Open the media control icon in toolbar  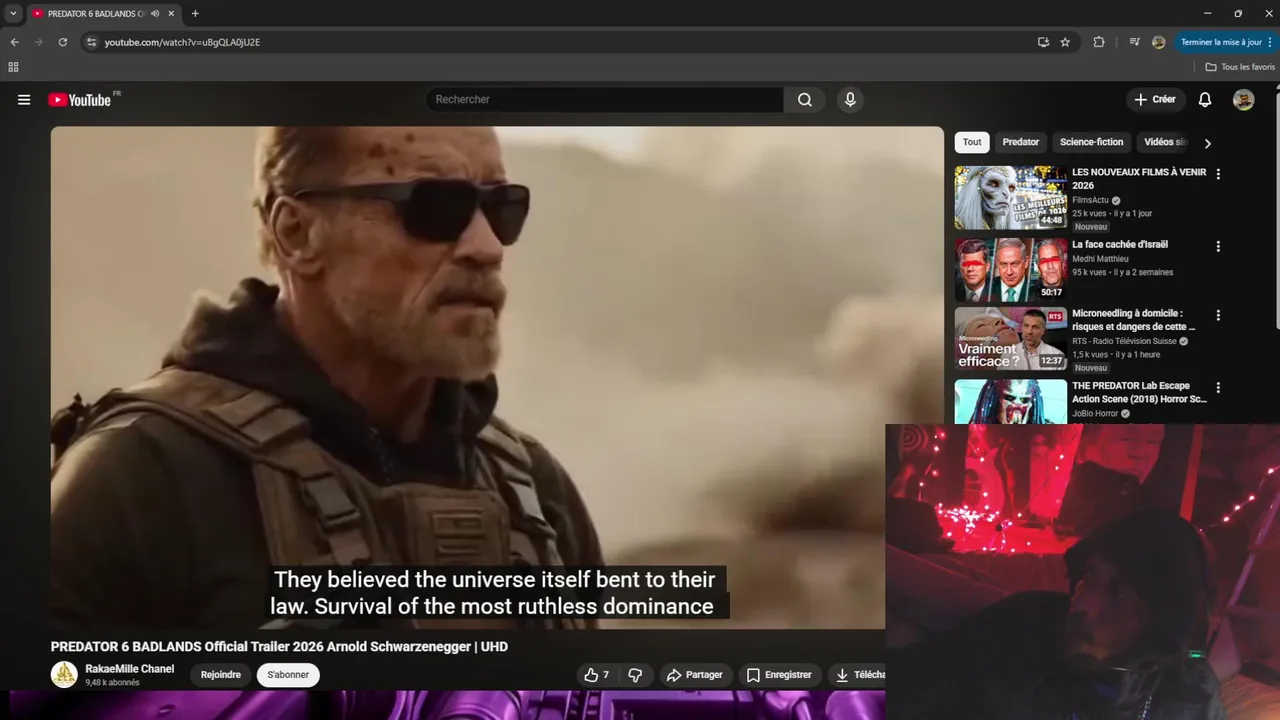pos(1134,42)
